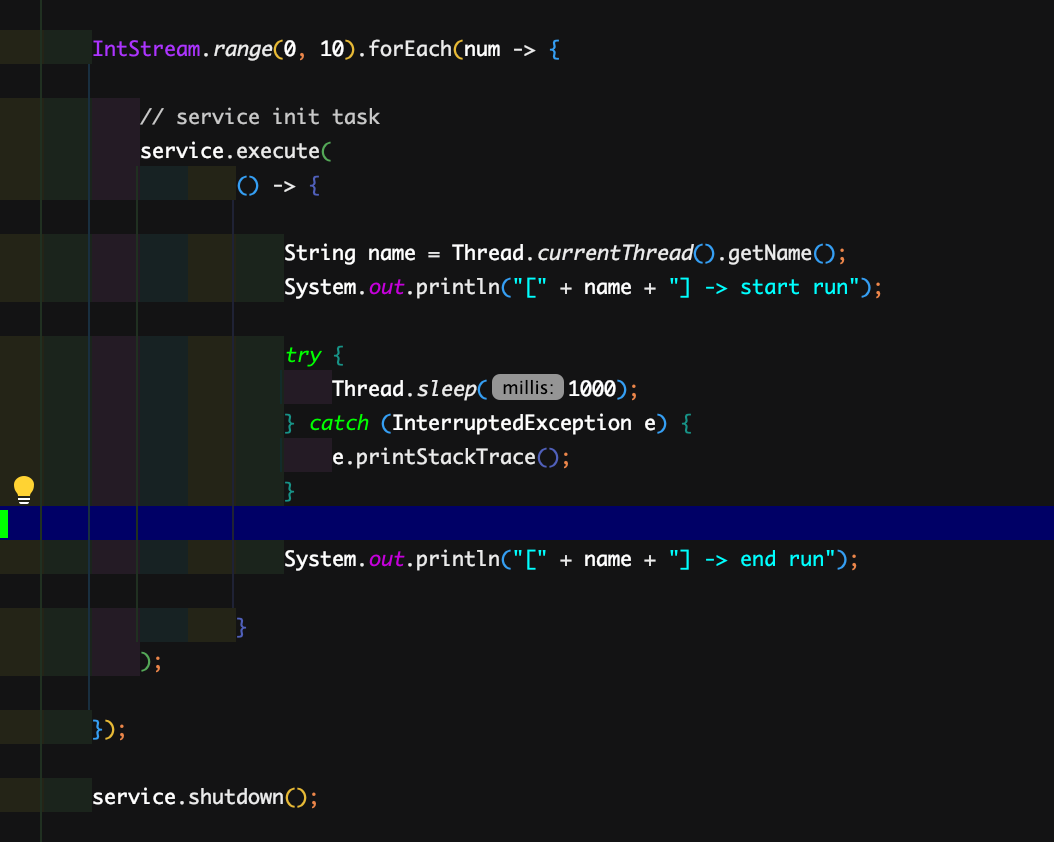
Task: Click 'service.shutdown()' line
Action: tap(205, 797)
